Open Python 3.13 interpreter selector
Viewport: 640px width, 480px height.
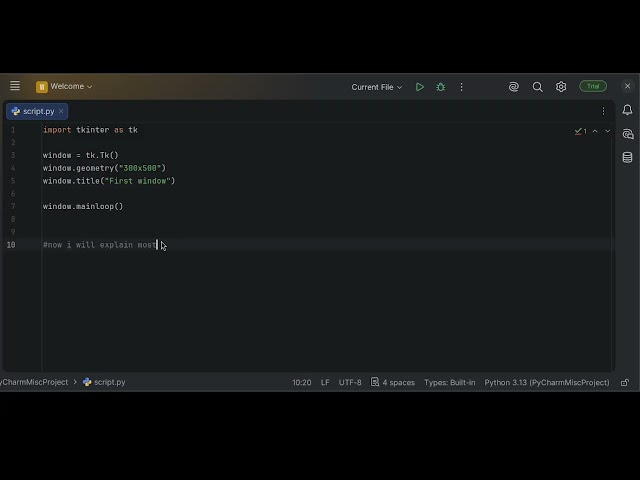click(547, 382)
